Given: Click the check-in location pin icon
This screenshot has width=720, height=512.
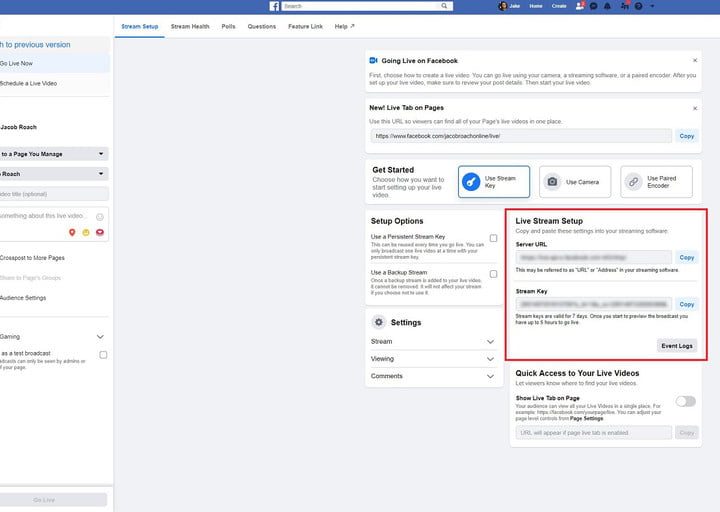Looking at the screenshot, I should (x=72, y=232).
